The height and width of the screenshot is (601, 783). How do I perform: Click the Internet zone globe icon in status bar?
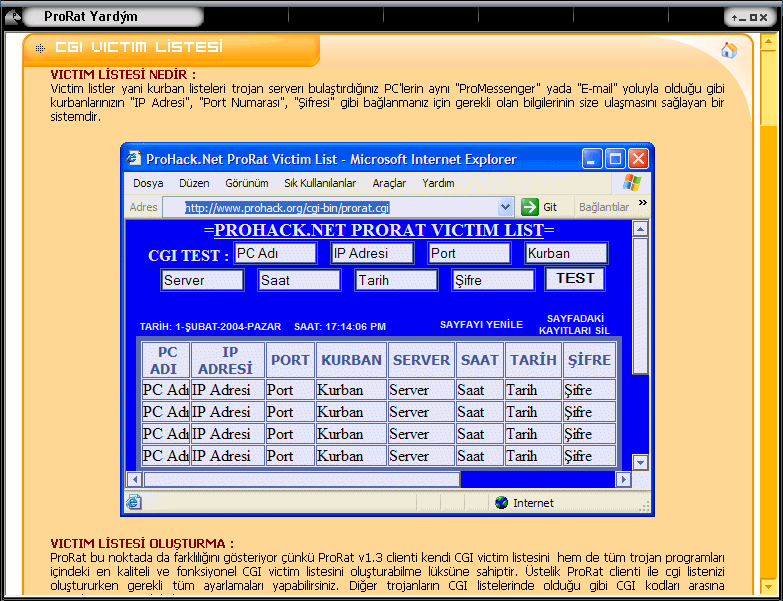tap(502, 502)
